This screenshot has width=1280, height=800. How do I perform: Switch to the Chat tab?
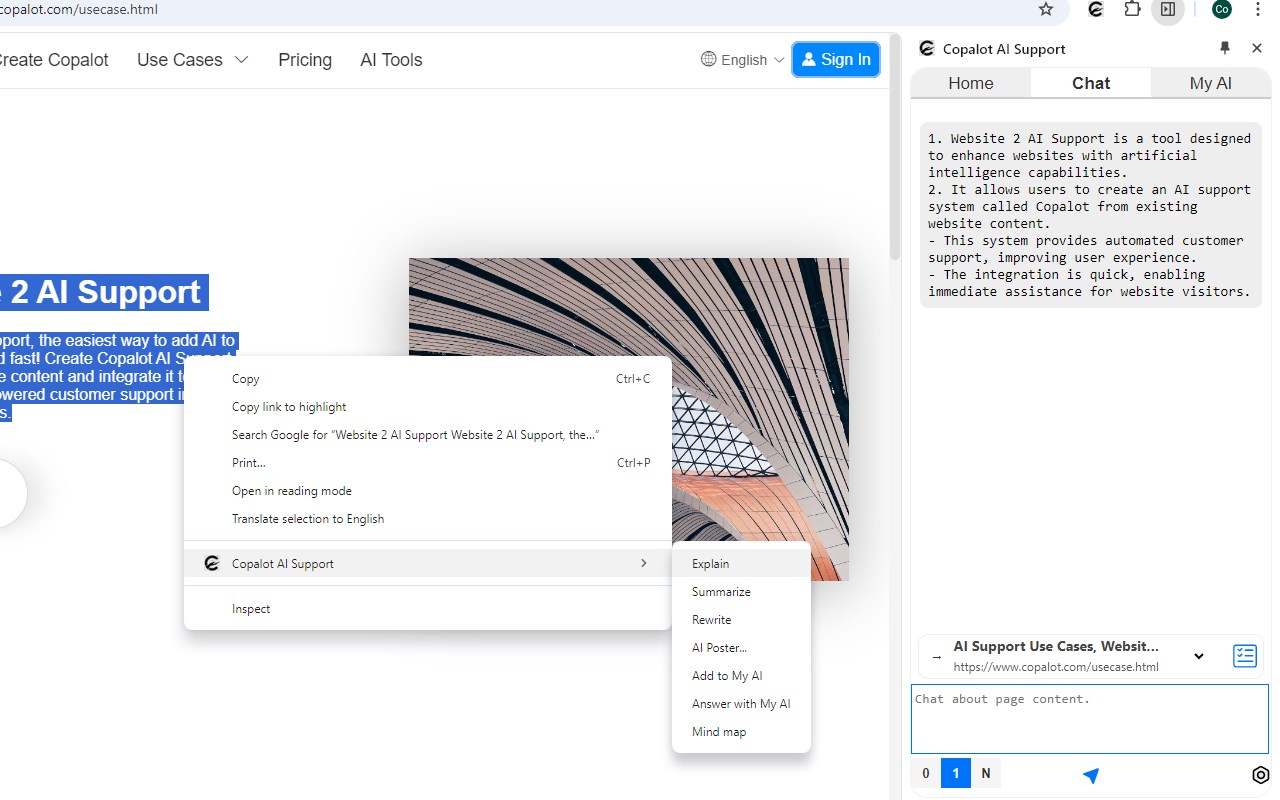[1091, 83]
